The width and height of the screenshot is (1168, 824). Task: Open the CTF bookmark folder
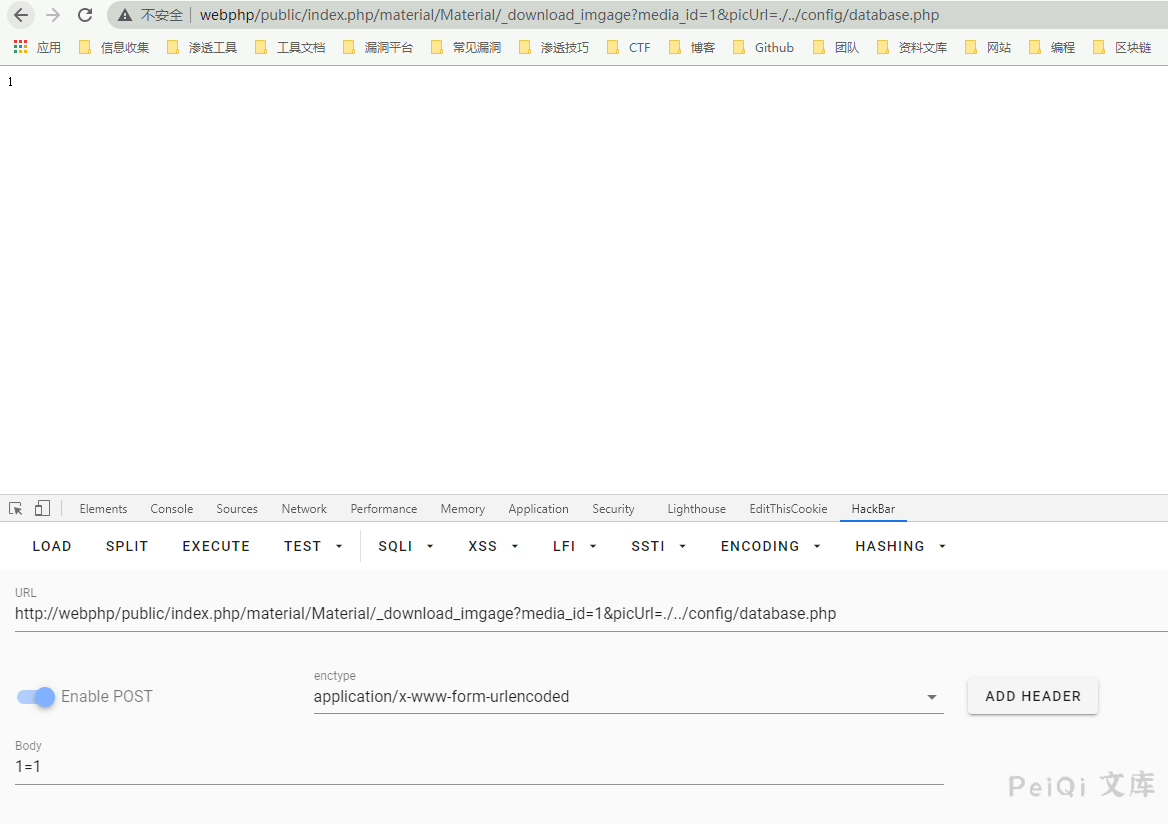pos(629,47)
